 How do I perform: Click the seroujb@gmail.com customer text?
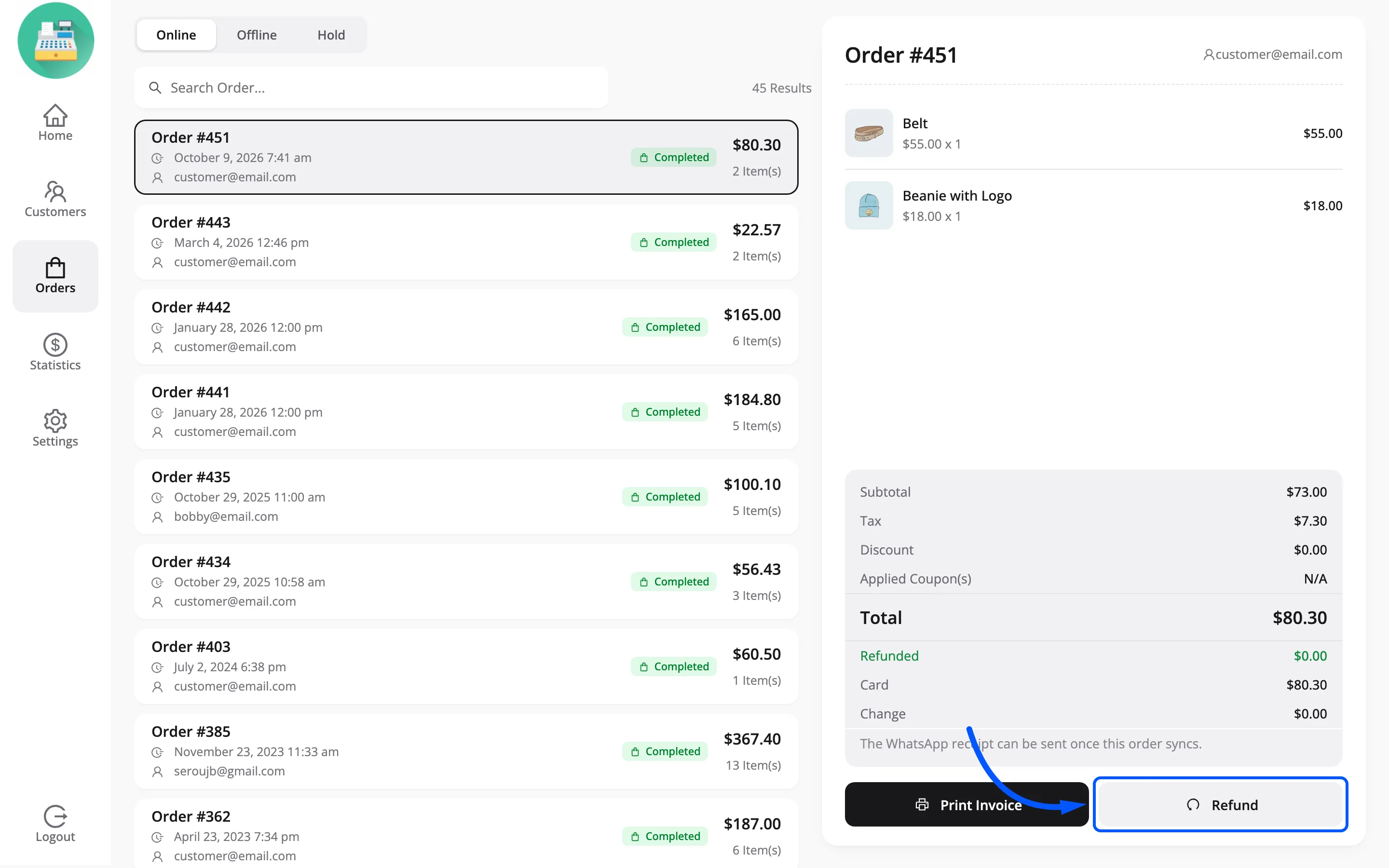pos(229,771)
